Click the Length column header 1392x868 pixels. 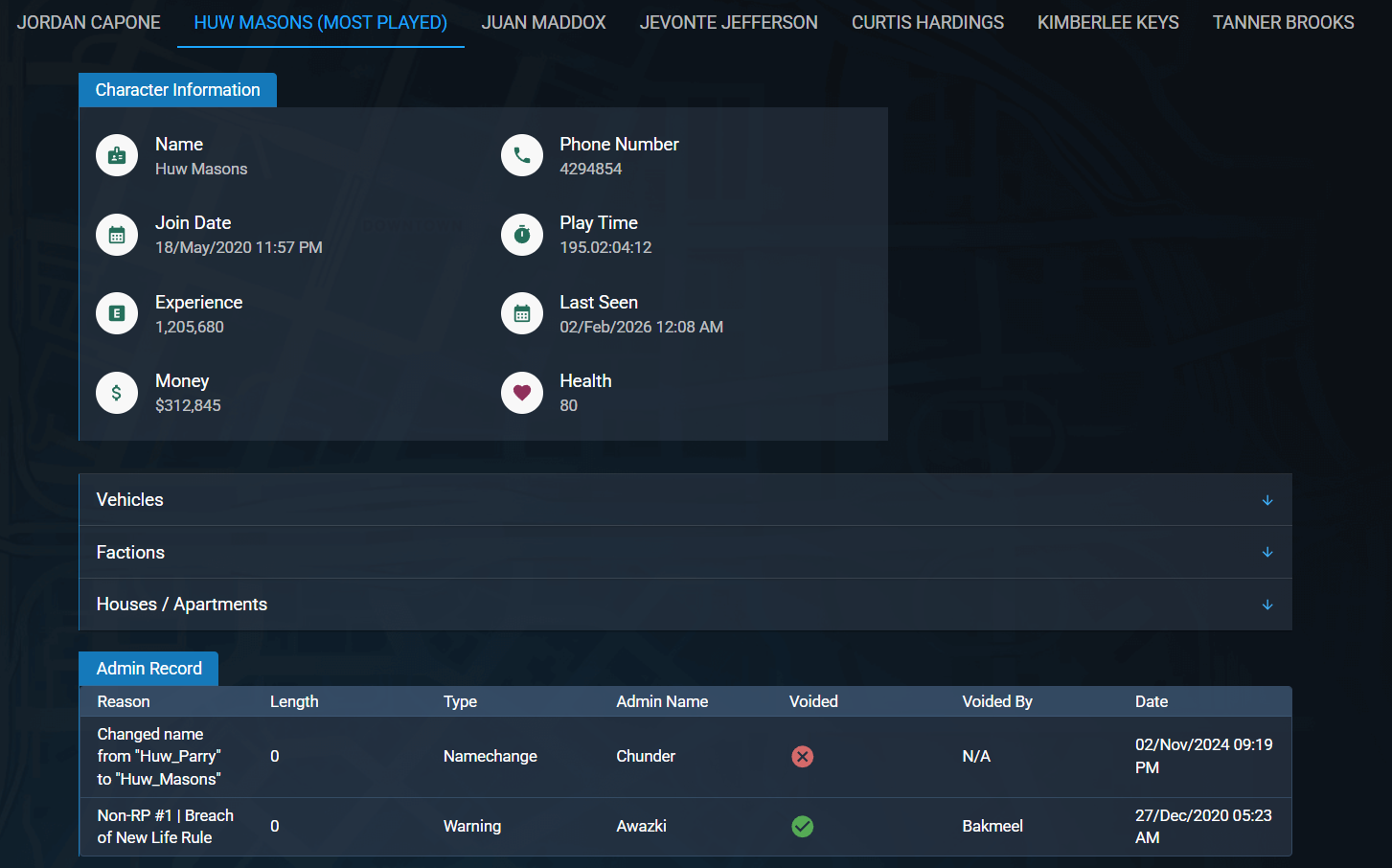point(294,701)
